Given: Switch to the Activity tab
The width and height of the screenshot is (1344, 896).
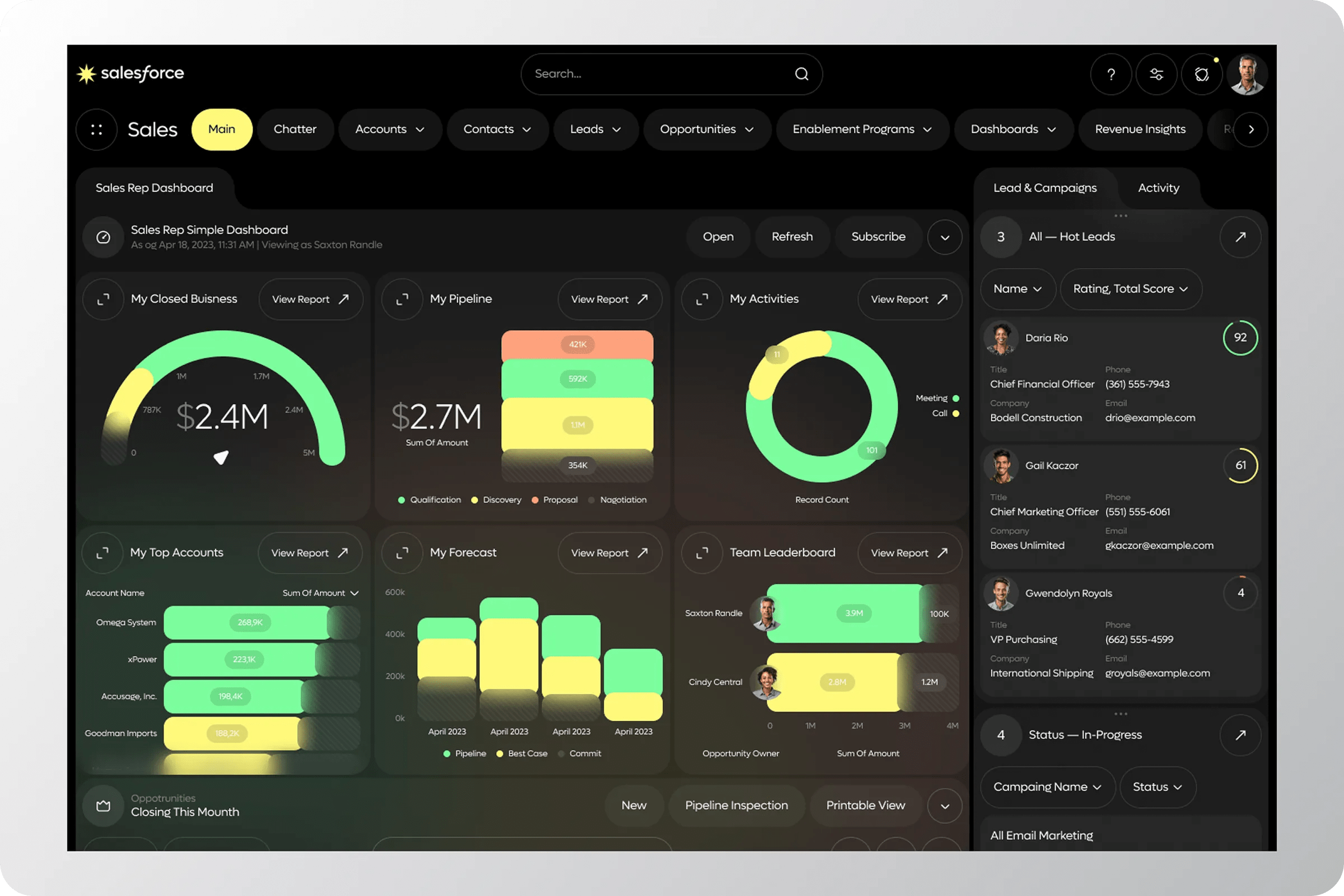Looking at the screenshot, I should point(1158,188).
